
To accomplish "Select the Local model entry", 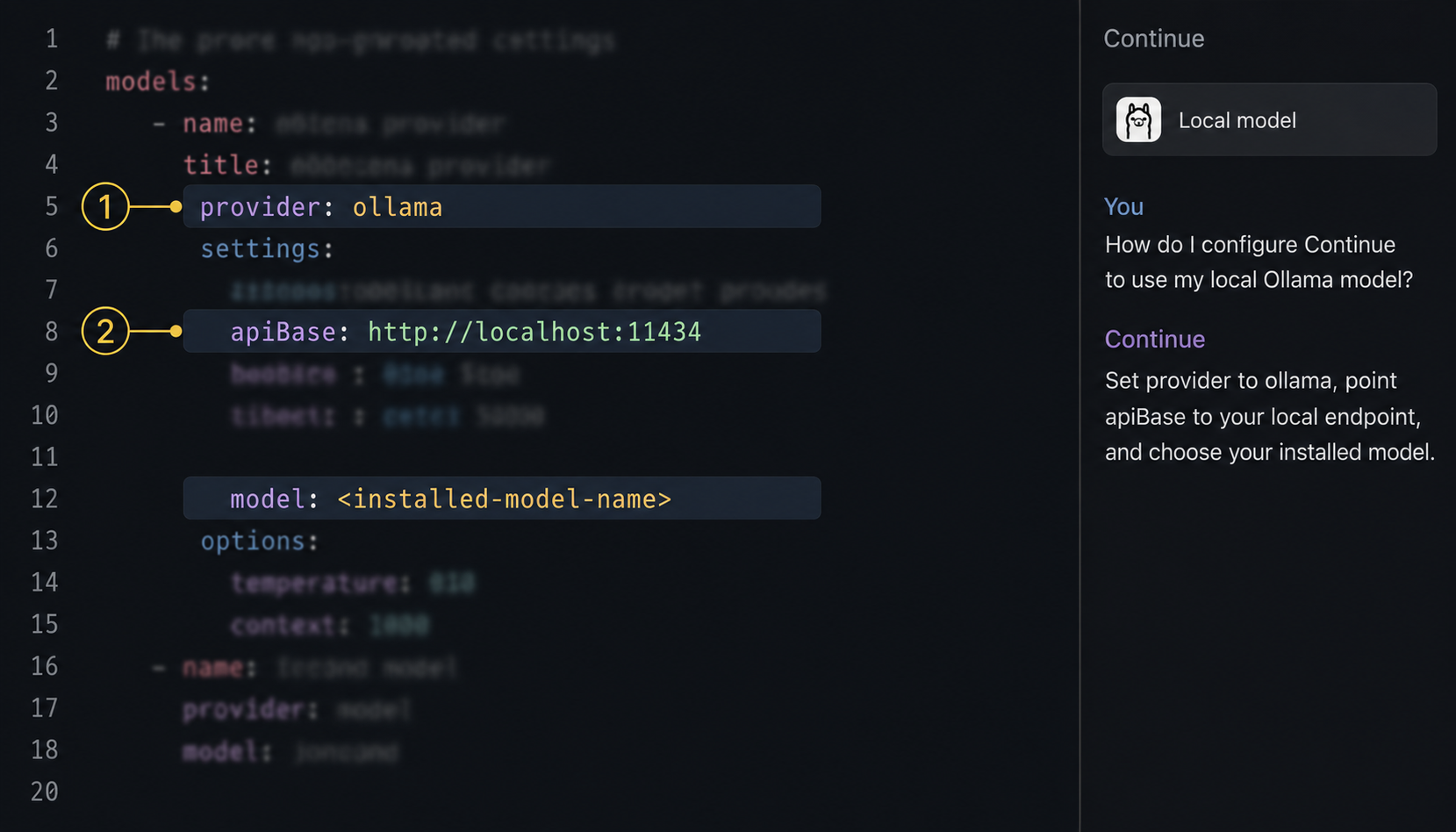I will (x=1269, y=119).
